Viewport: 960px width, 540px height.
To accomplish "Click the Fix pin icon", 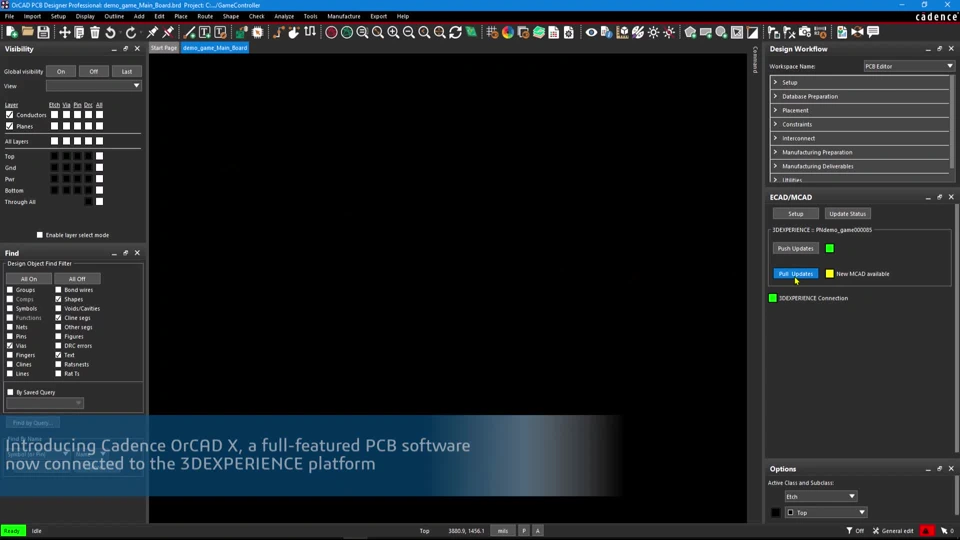I will 152,32.
